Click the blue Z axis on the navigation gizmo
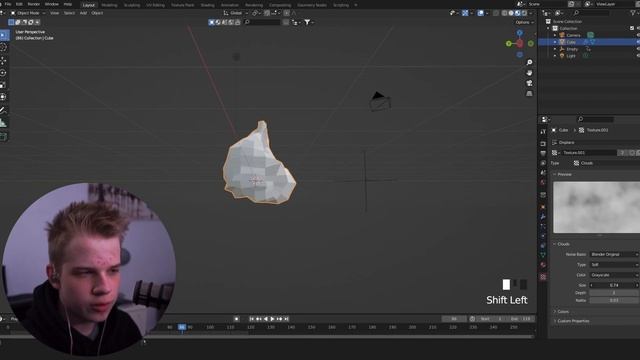 click(x=520, y=33)
